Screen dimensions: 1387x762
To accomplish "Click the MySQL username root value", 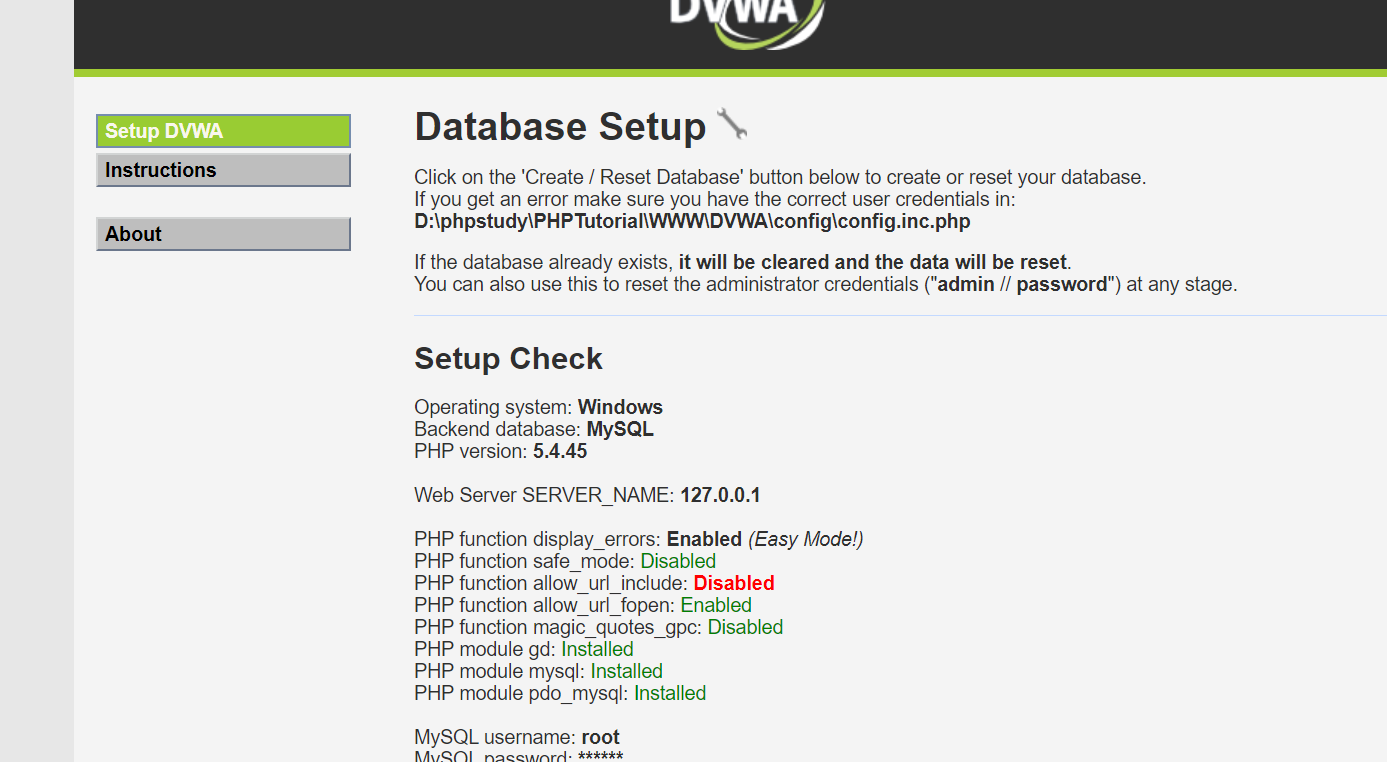I will click(601, 738).
